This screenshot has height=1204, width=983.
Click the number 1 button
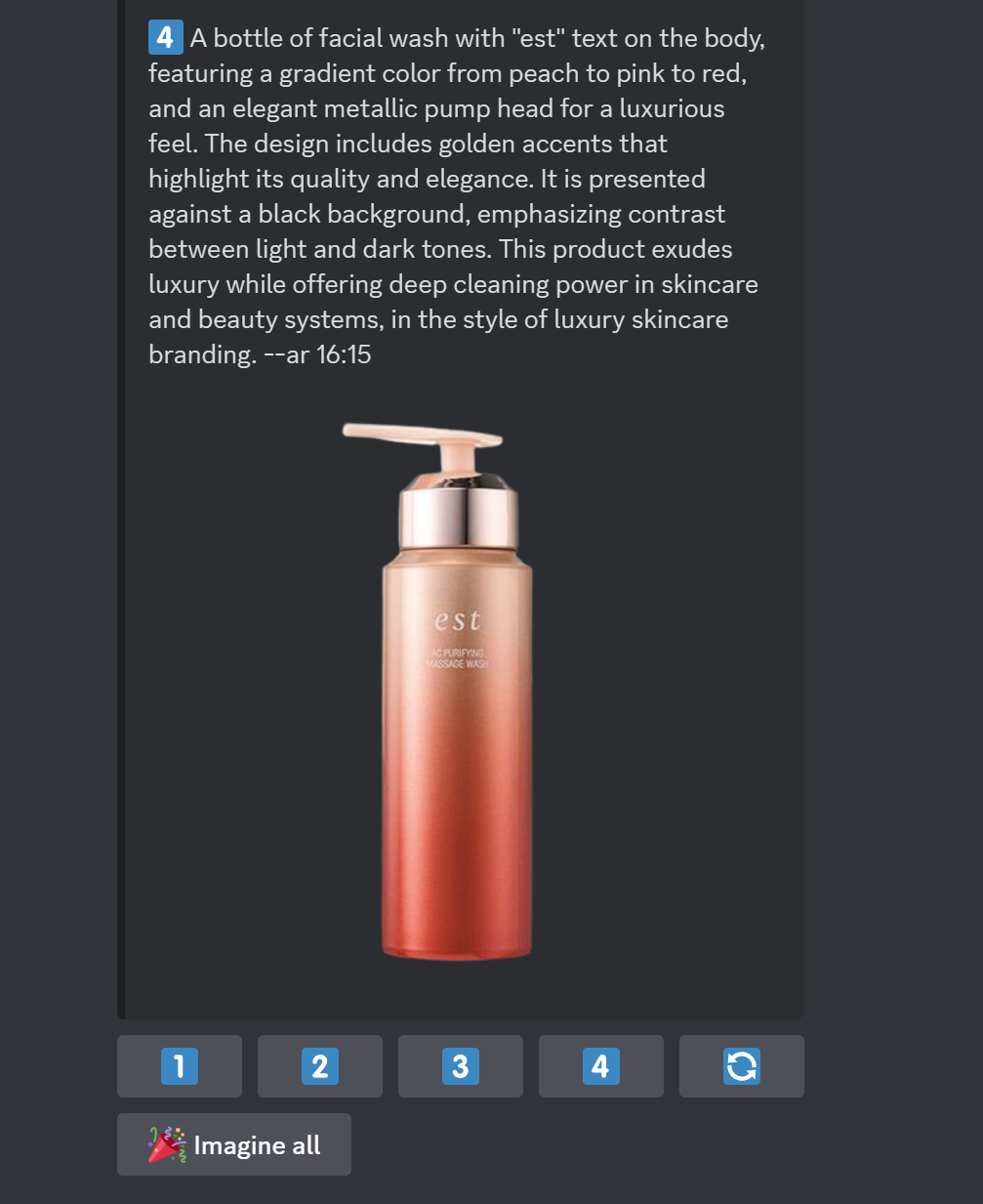(x=180, y=1066)
